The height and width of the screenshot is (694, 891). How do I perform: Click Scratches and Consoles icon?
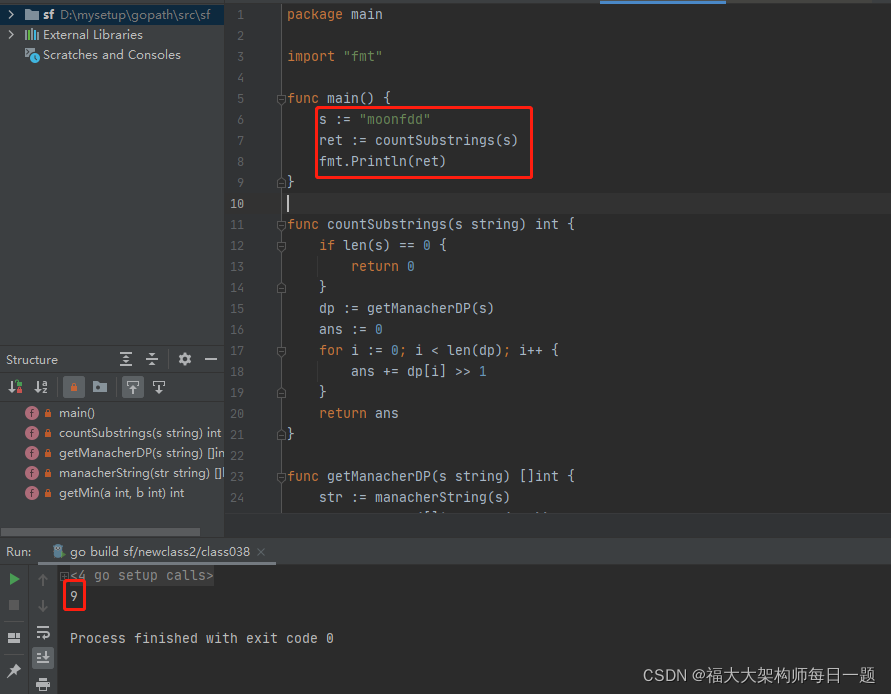pos(32,55)
